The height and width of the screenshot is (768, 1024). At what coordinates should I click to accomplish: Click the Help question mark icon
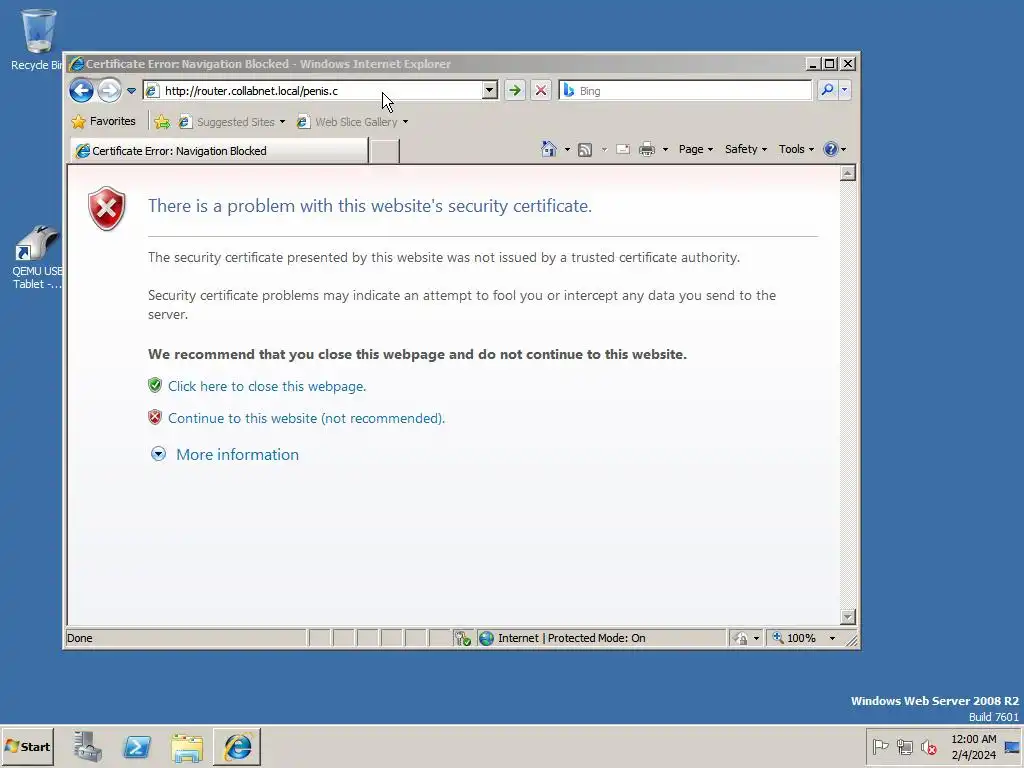(831, 150)
